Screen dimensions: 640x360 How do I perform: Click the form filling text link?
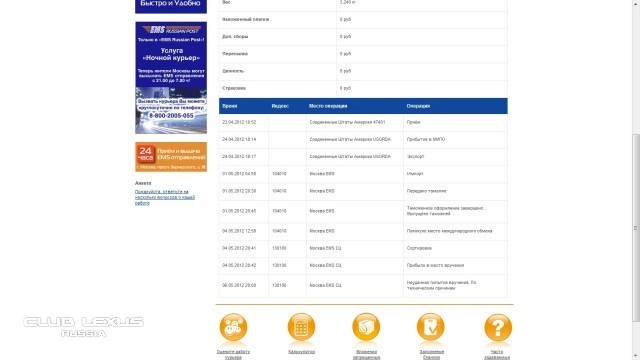tap(431, 354)
